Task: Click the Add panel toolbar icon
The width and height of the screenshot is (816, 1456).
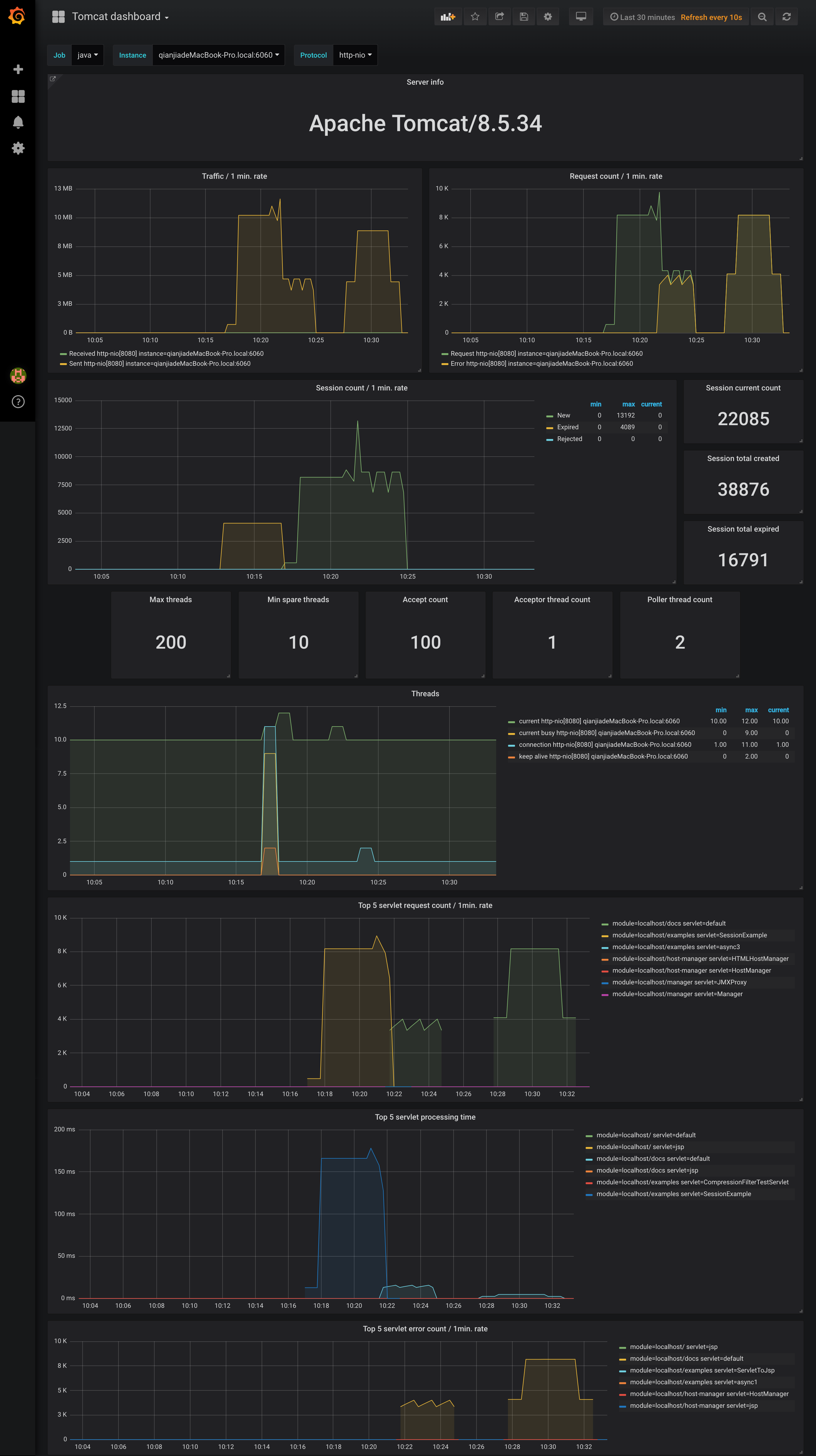Action: [448, 17]
